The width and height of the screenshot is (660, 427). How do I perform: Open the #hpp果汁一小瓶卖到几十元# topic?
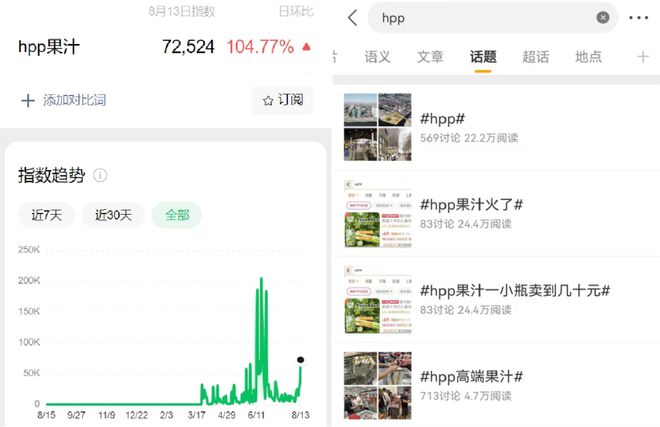496,299
